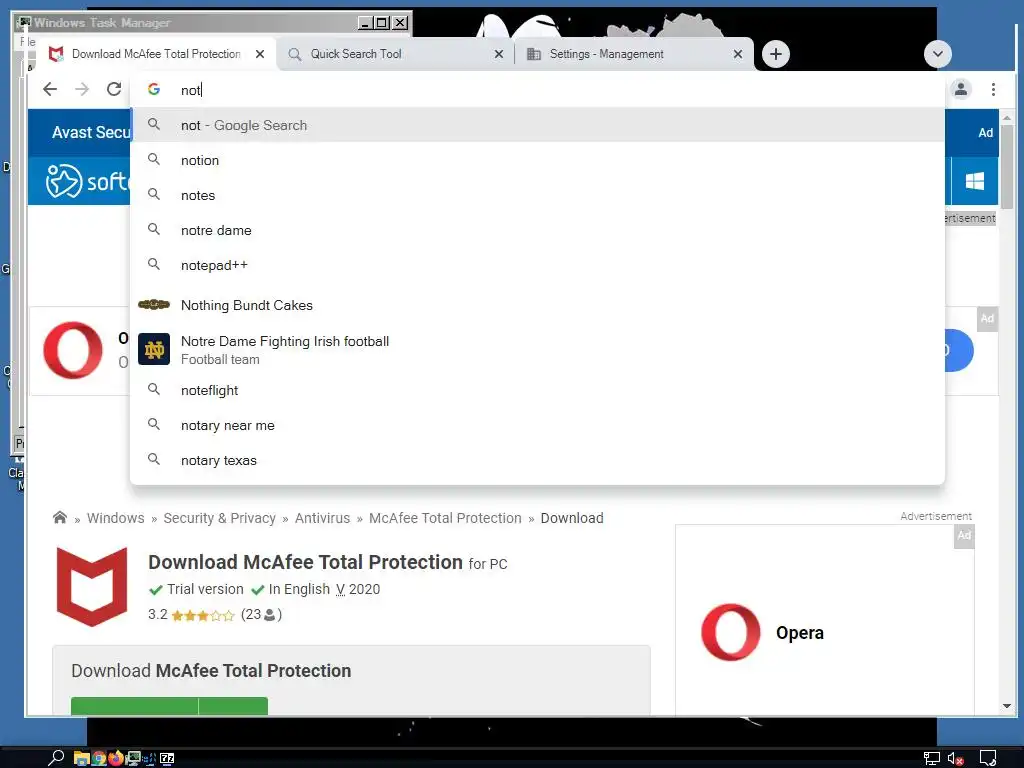Switch to Settings - Management tab
1024x768 pixels.
pyautogui.click(x=632, y=54)
